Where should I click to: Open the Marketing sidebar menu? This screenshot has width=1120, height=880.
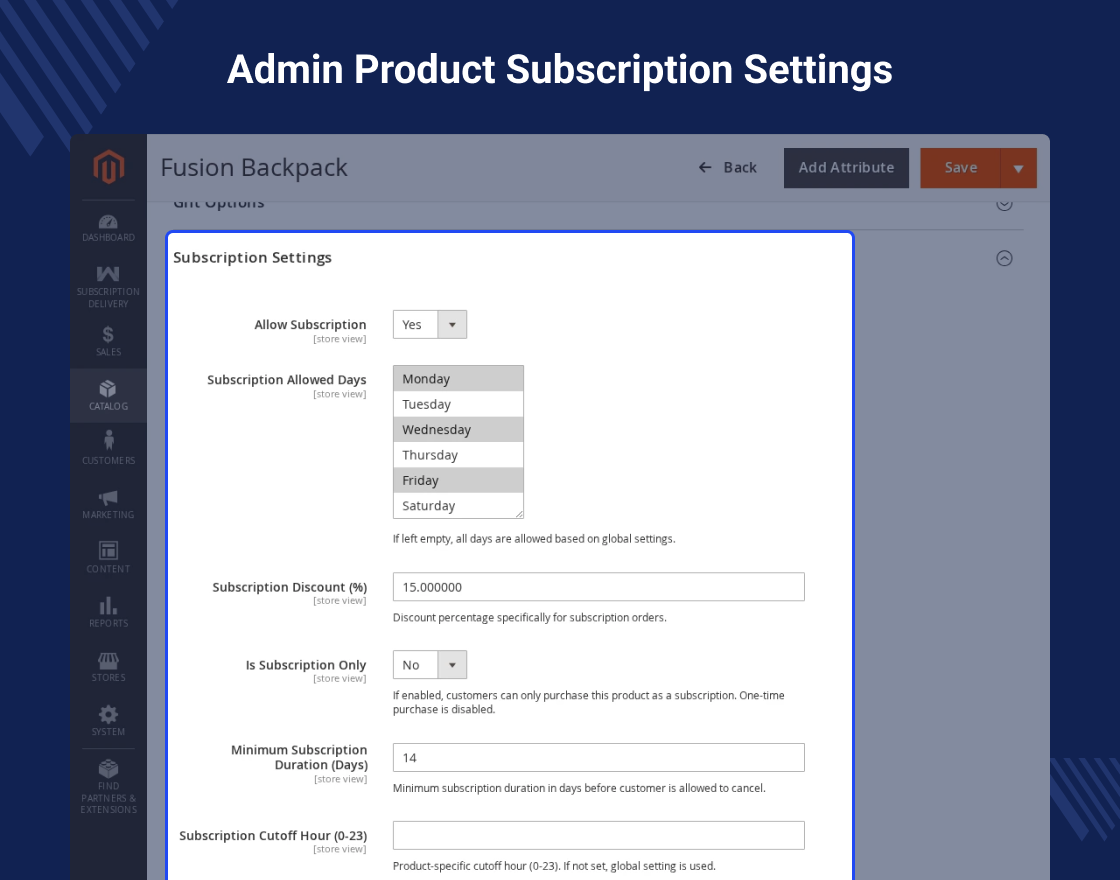(x=109, y=504)
